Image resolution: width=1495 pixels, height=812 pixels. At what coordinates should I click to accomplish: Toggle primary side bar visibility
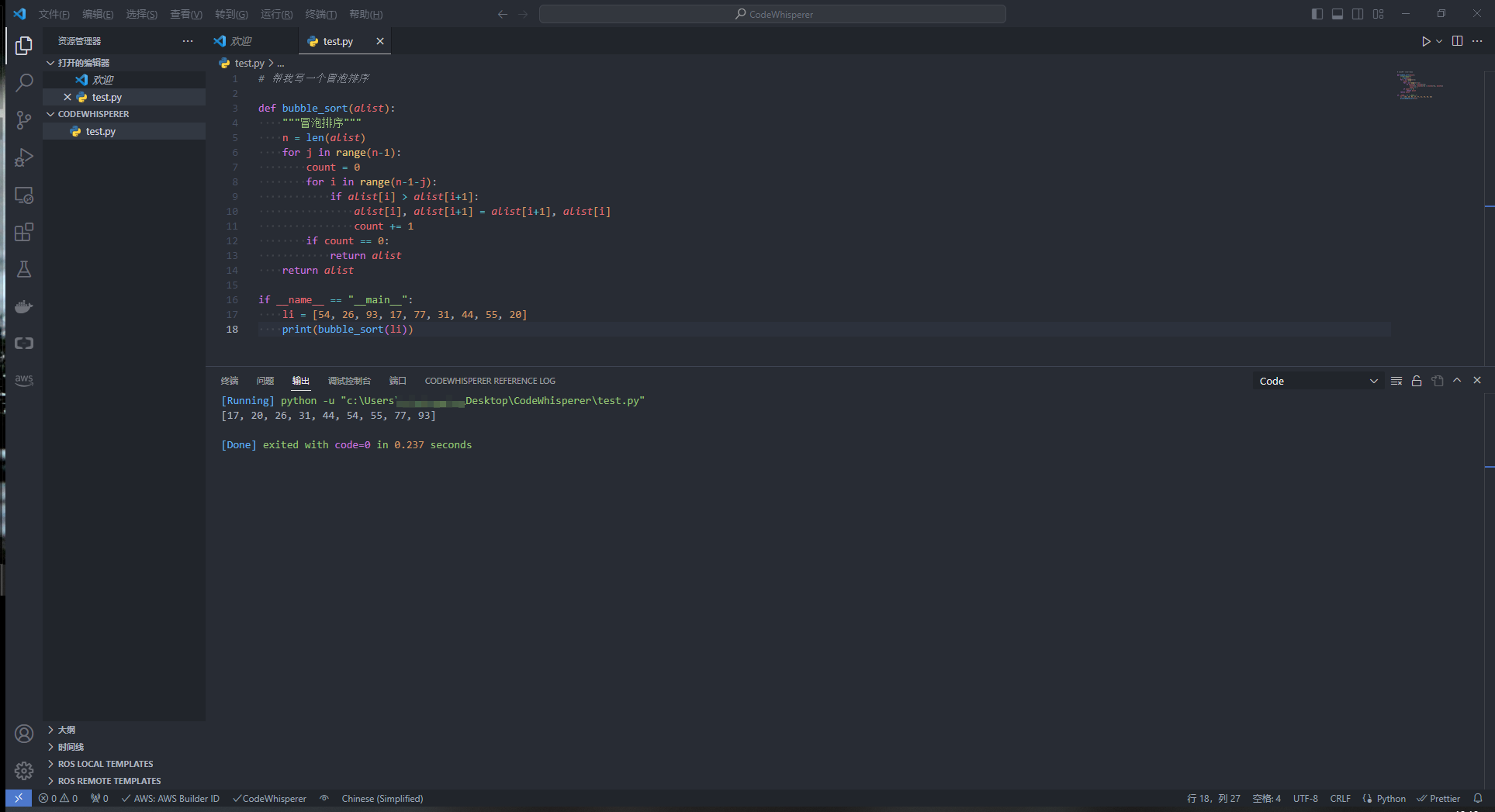tap(1317, 14)
